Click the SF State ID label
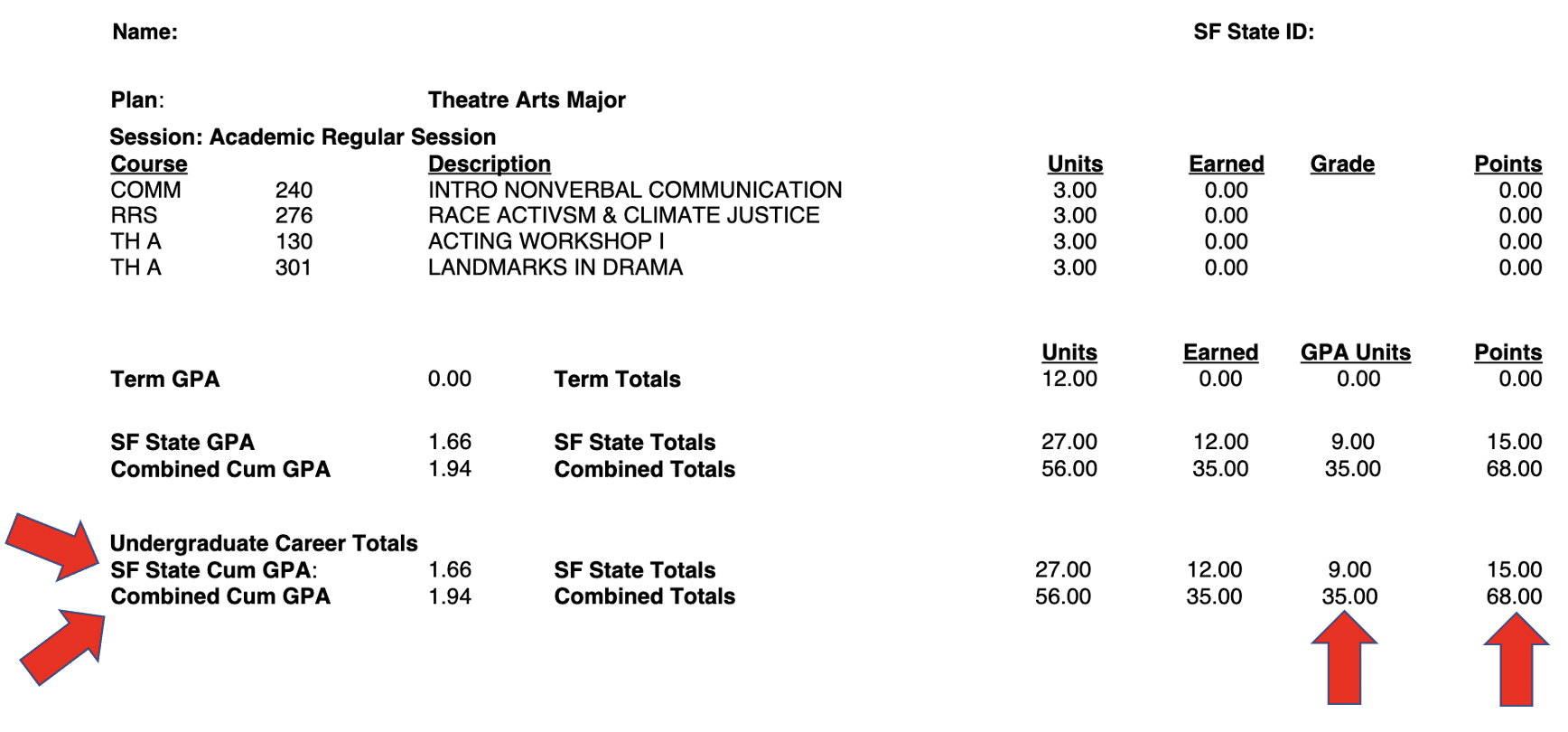Image resolution: width=1568 pixels, height=732 pixels. [1254, 33]
